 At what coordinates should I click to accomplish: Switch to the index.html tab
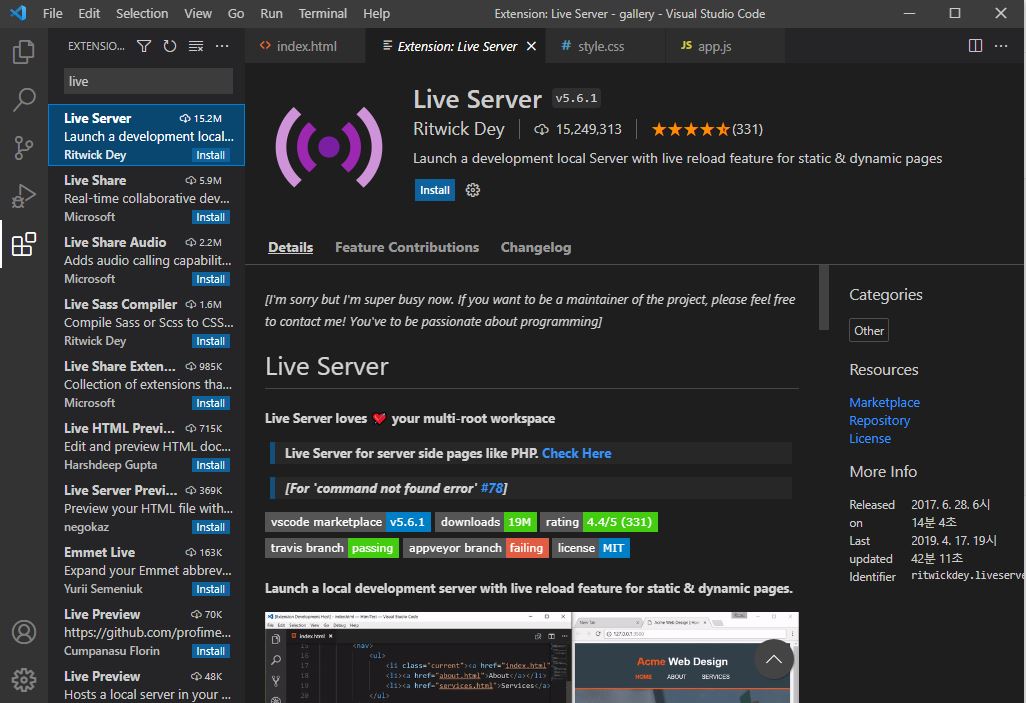click(x=305, y=46)
